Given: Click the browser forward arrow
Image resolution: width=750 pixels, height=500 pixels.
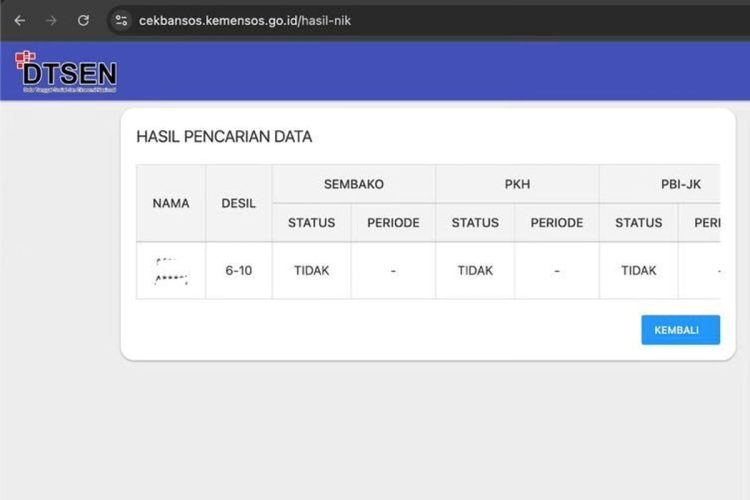Looking at the screenshot, I should point(51,20).
